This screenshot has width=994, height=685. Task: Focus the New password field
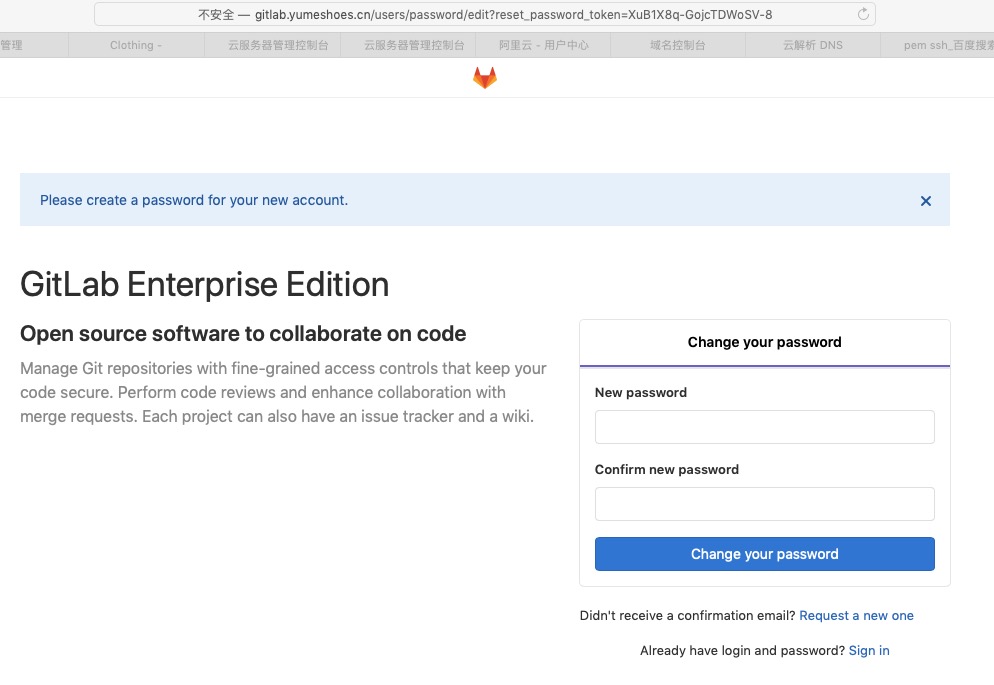point(765,426)
